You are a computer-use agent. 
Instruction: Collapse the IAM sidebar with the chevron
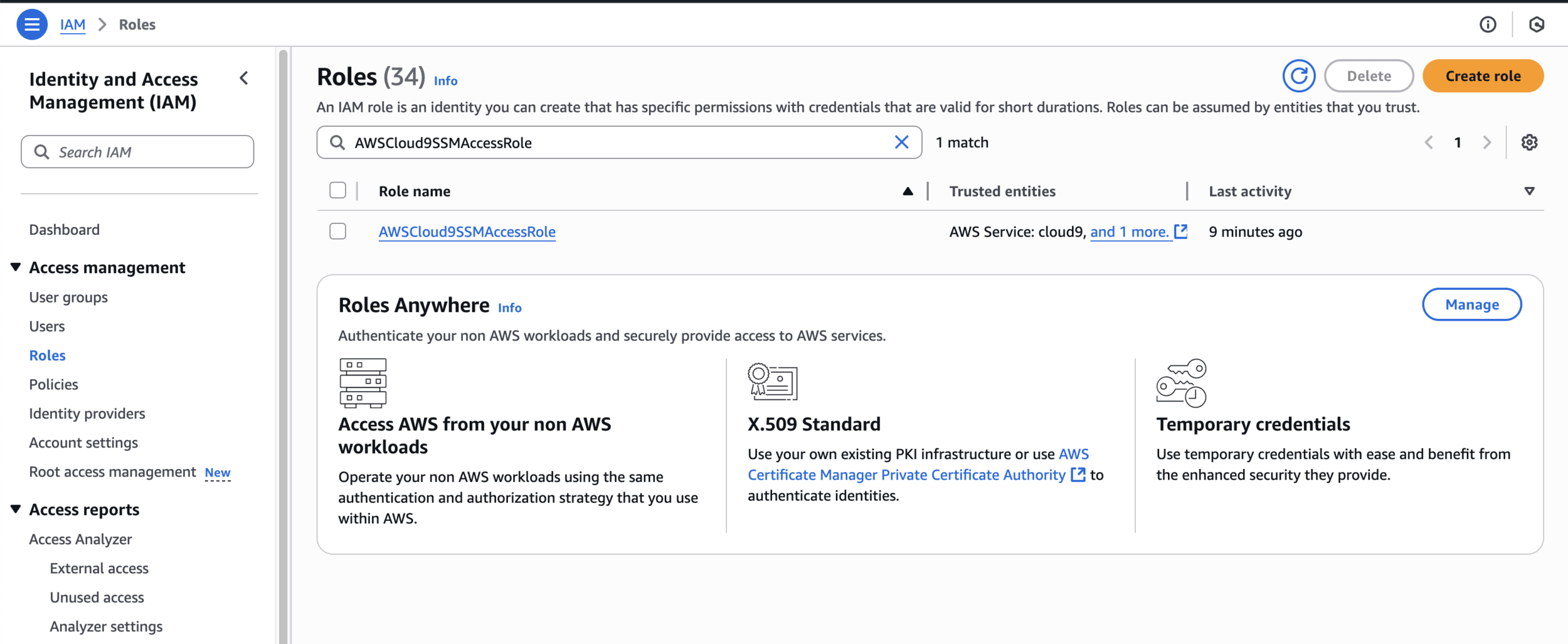(244, 78)
